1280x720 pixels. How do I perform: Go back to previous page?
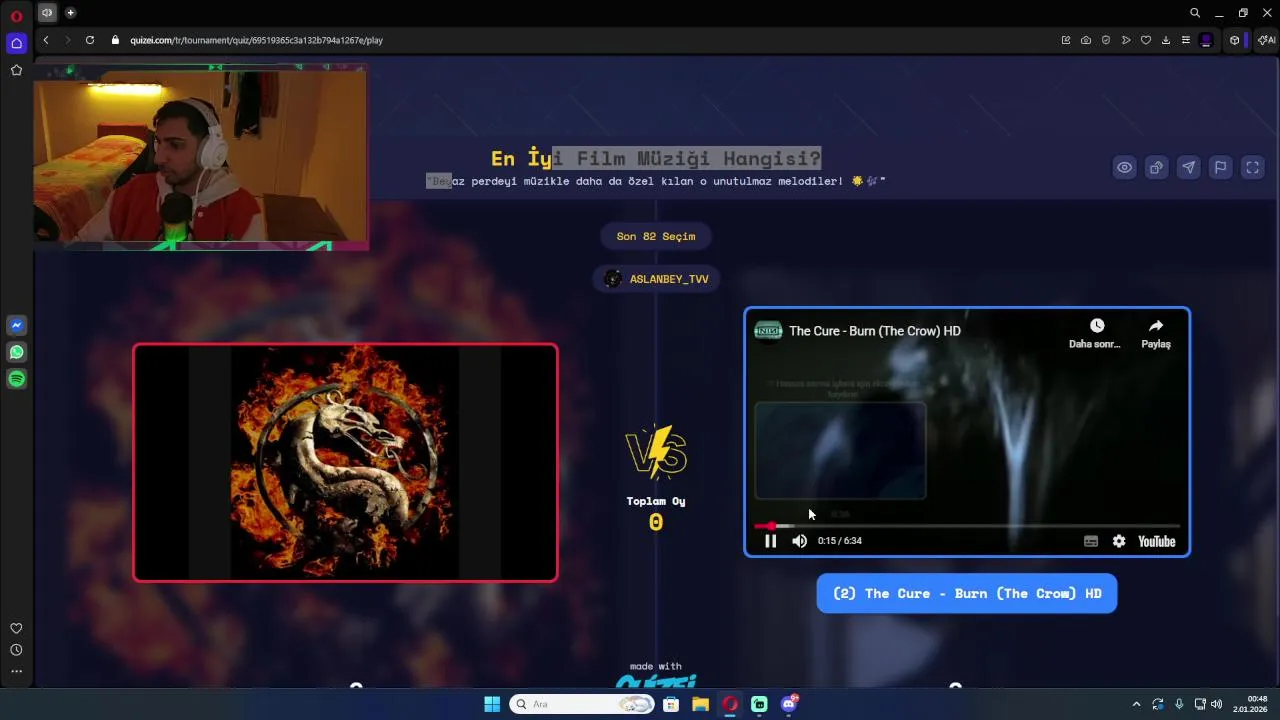tap(46, 40)
